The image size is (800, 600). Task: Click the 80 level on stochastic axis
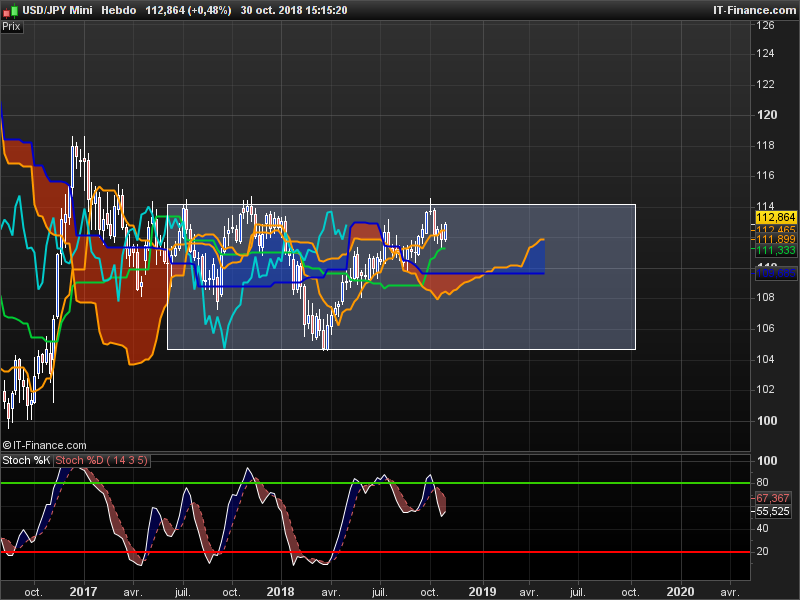[x=762, y=482]
